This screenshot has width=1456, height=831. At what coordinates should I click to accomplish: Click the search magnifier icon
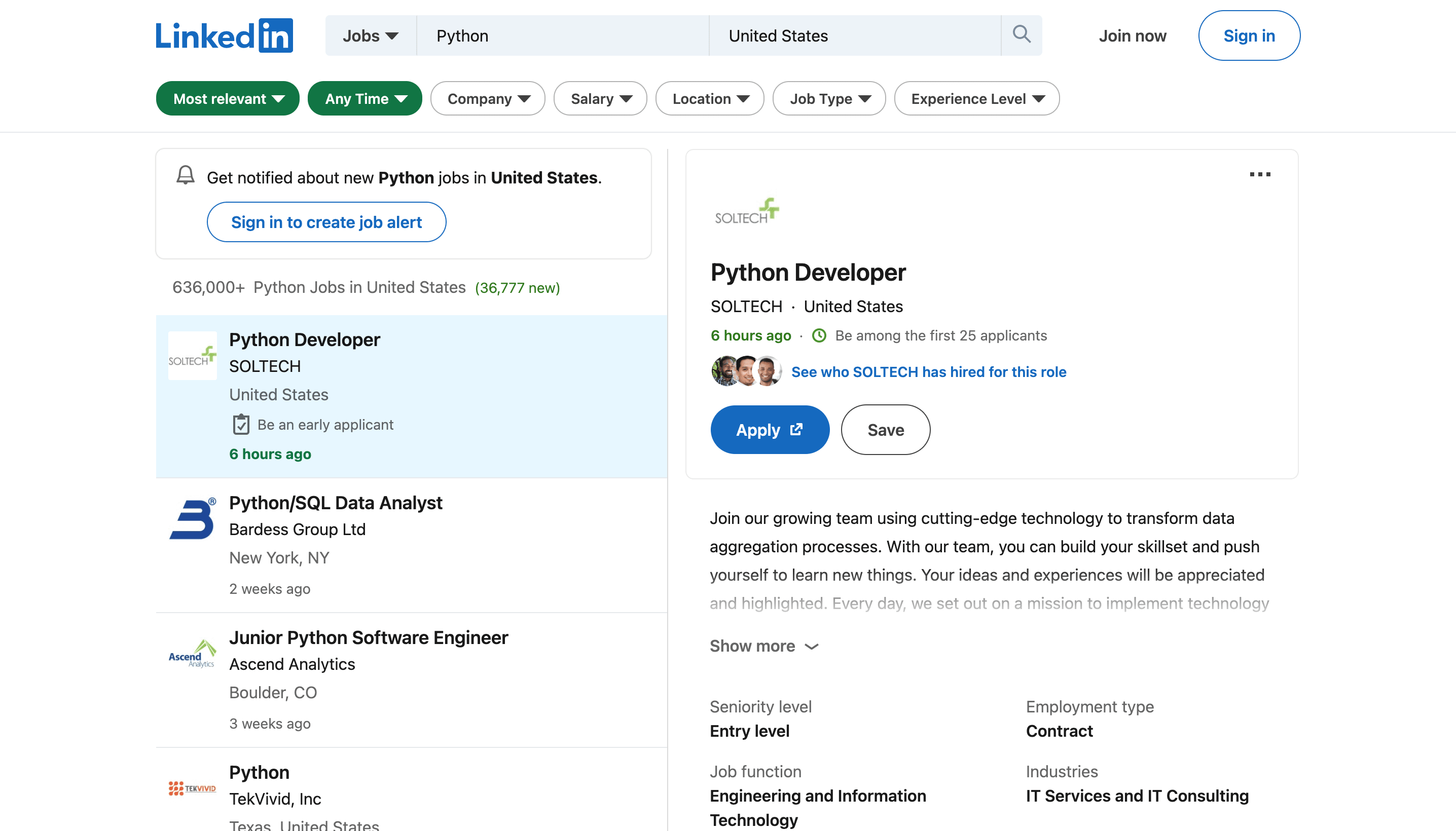1022,35
